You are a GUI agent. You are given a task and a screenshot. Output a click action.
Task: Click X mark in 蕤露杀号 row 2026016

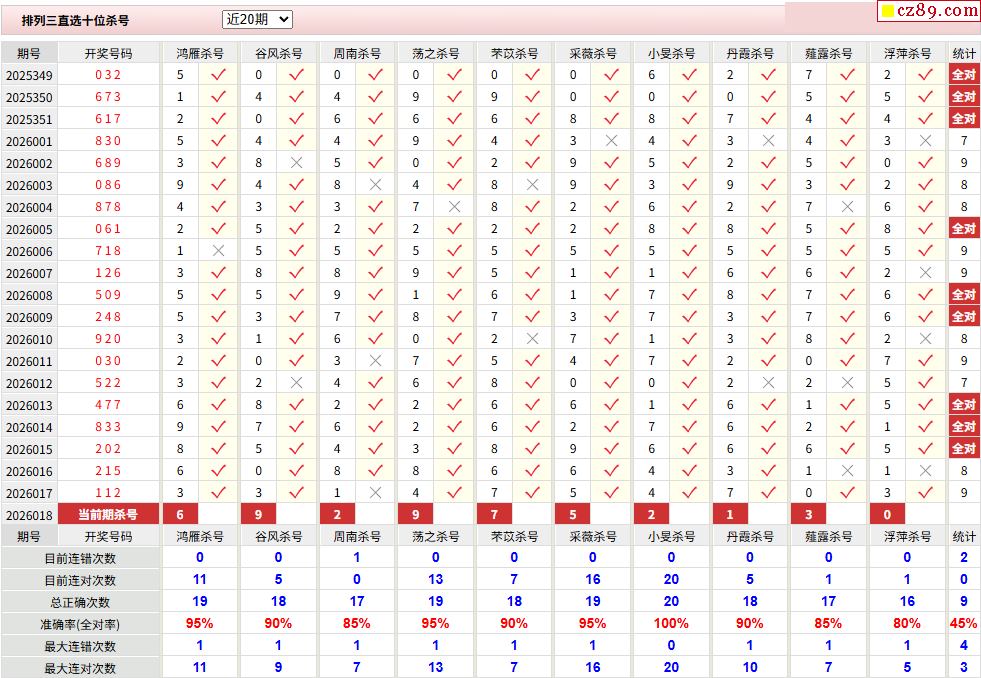[847, 471]
